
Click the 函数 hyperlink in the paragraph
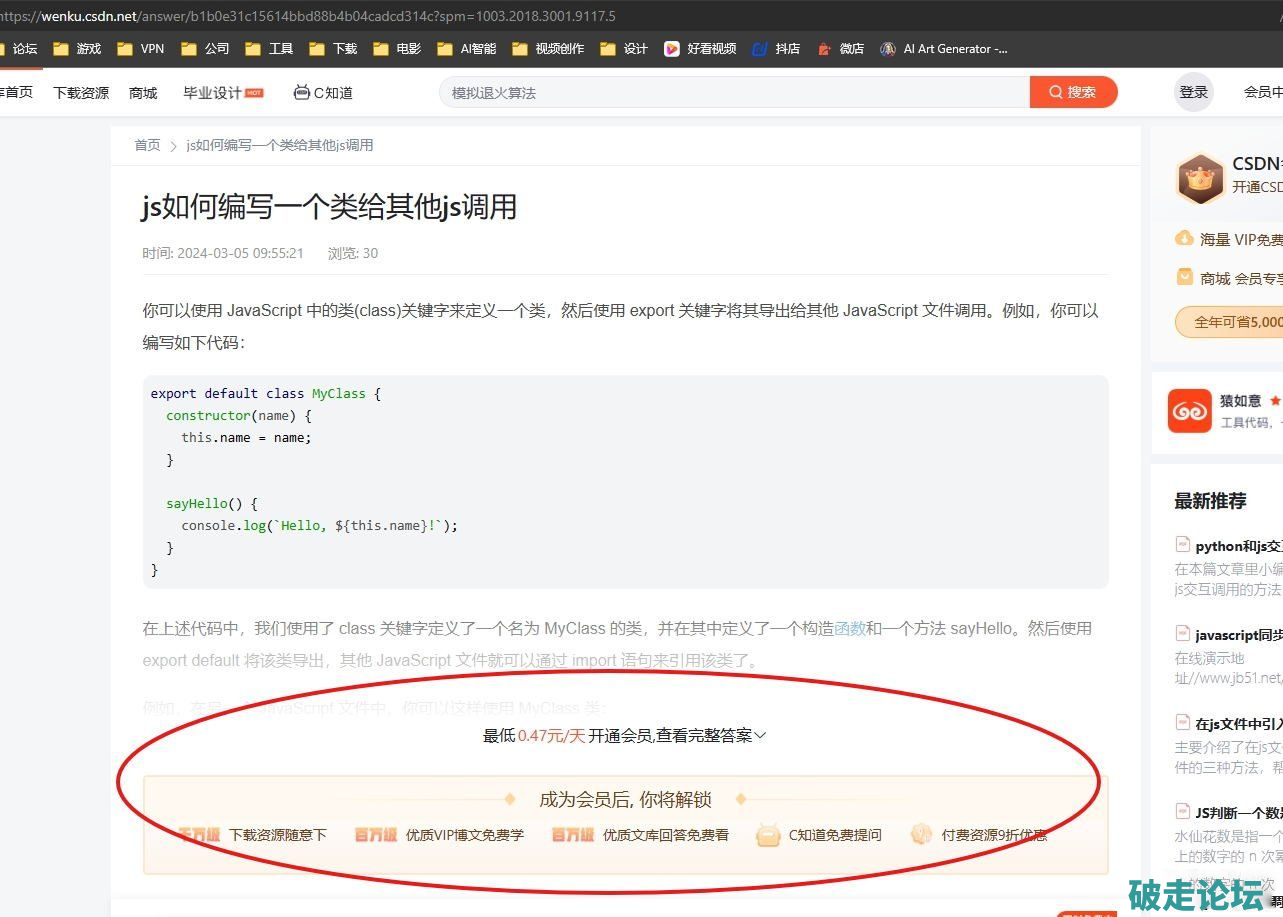850,629
